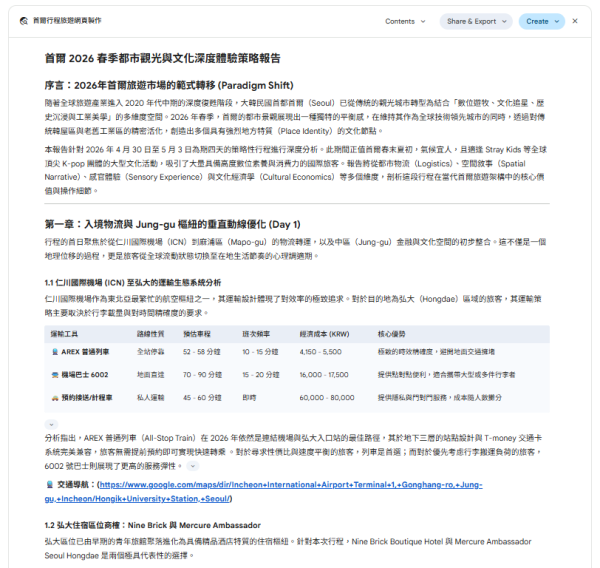Click the report title 首爾 2026 春季都市觀光
The width and height of the screenshot is (600, 568).
(x=163, y=58)
